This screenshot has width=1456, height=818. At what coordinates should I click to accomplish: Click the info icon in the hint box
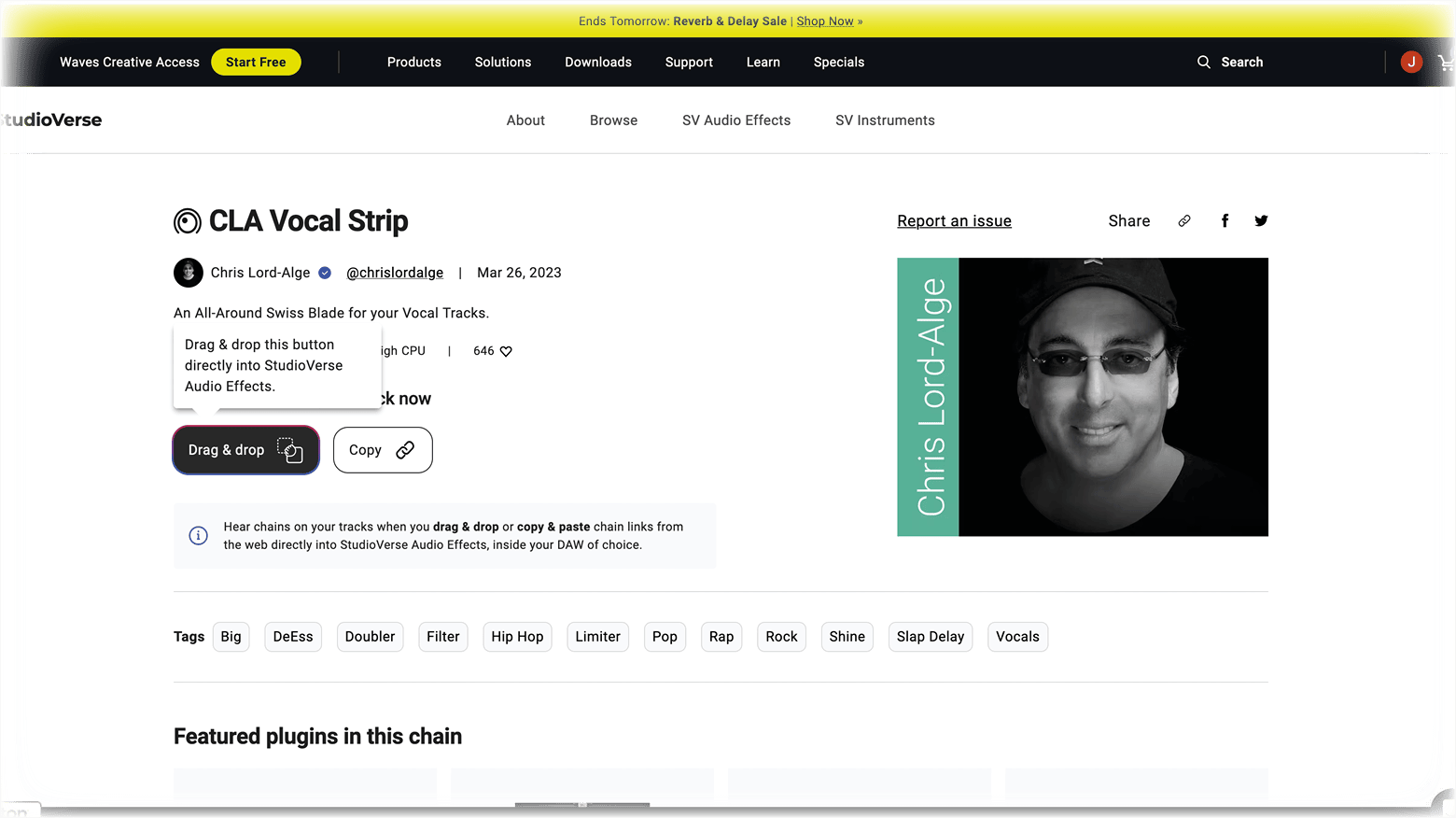coord(198,536)
